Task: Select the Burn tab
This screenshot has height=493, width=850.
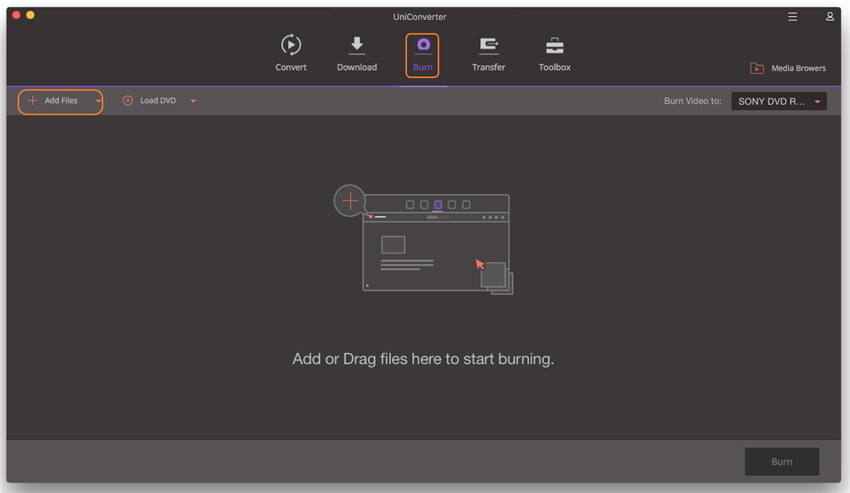Action: (422, 55)
